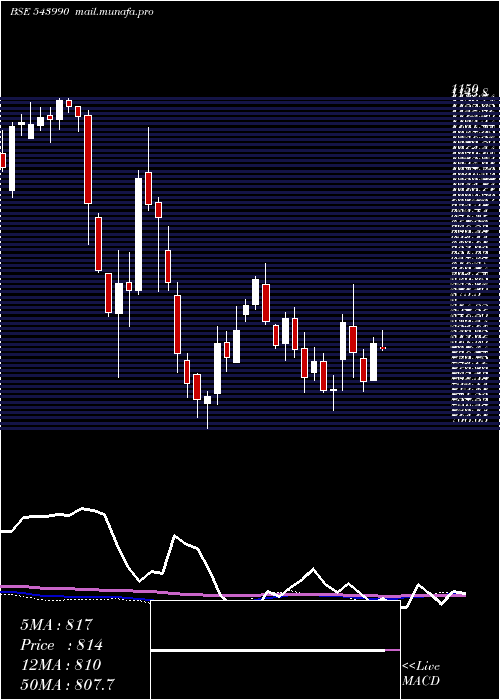Click the '50MA : 807.7' value
Image resolution: width=500 pixels, height=700 pixels.
click(67, 684)
